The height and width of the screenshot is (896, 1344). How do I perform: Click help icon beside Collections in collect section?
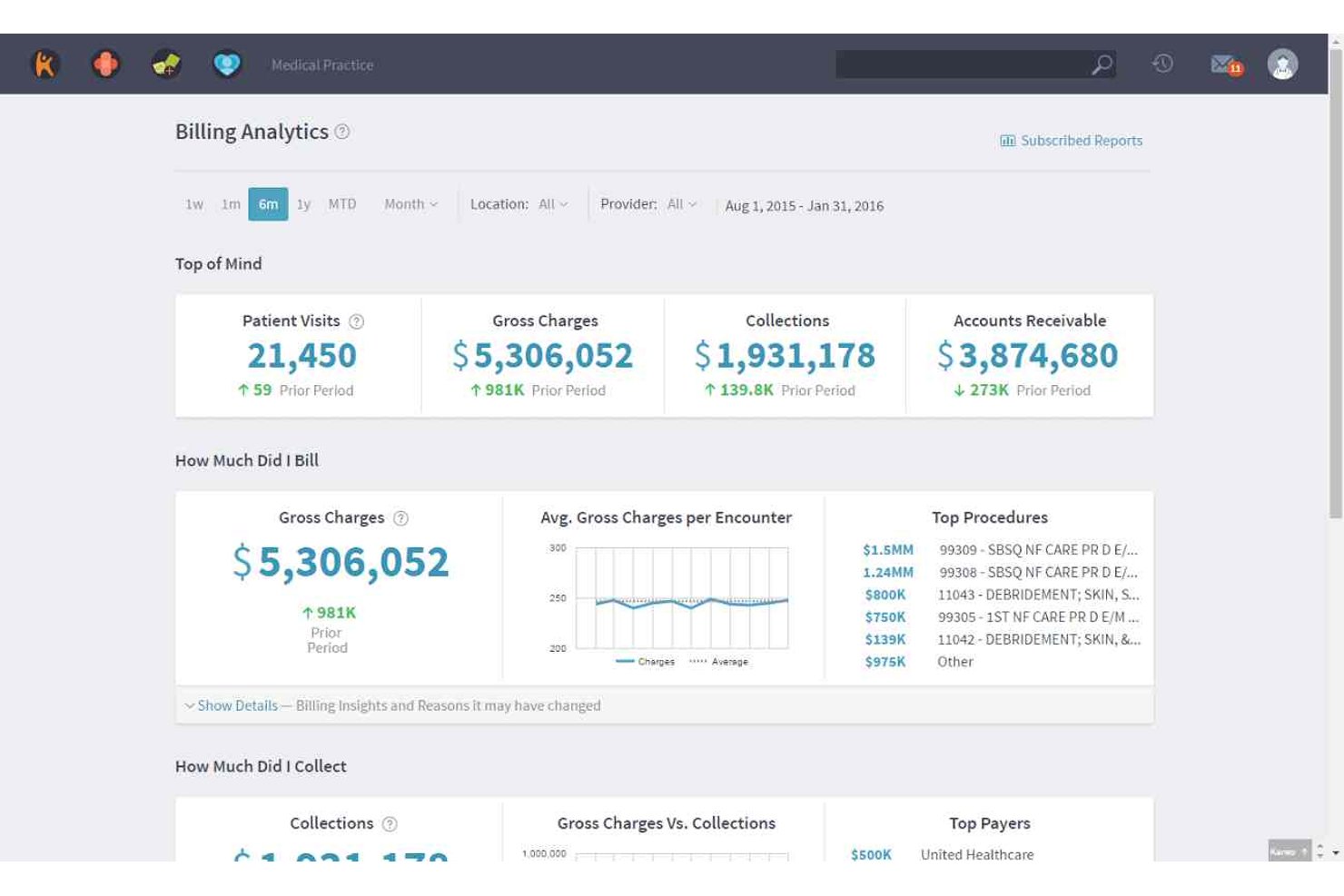pos(390,824)
